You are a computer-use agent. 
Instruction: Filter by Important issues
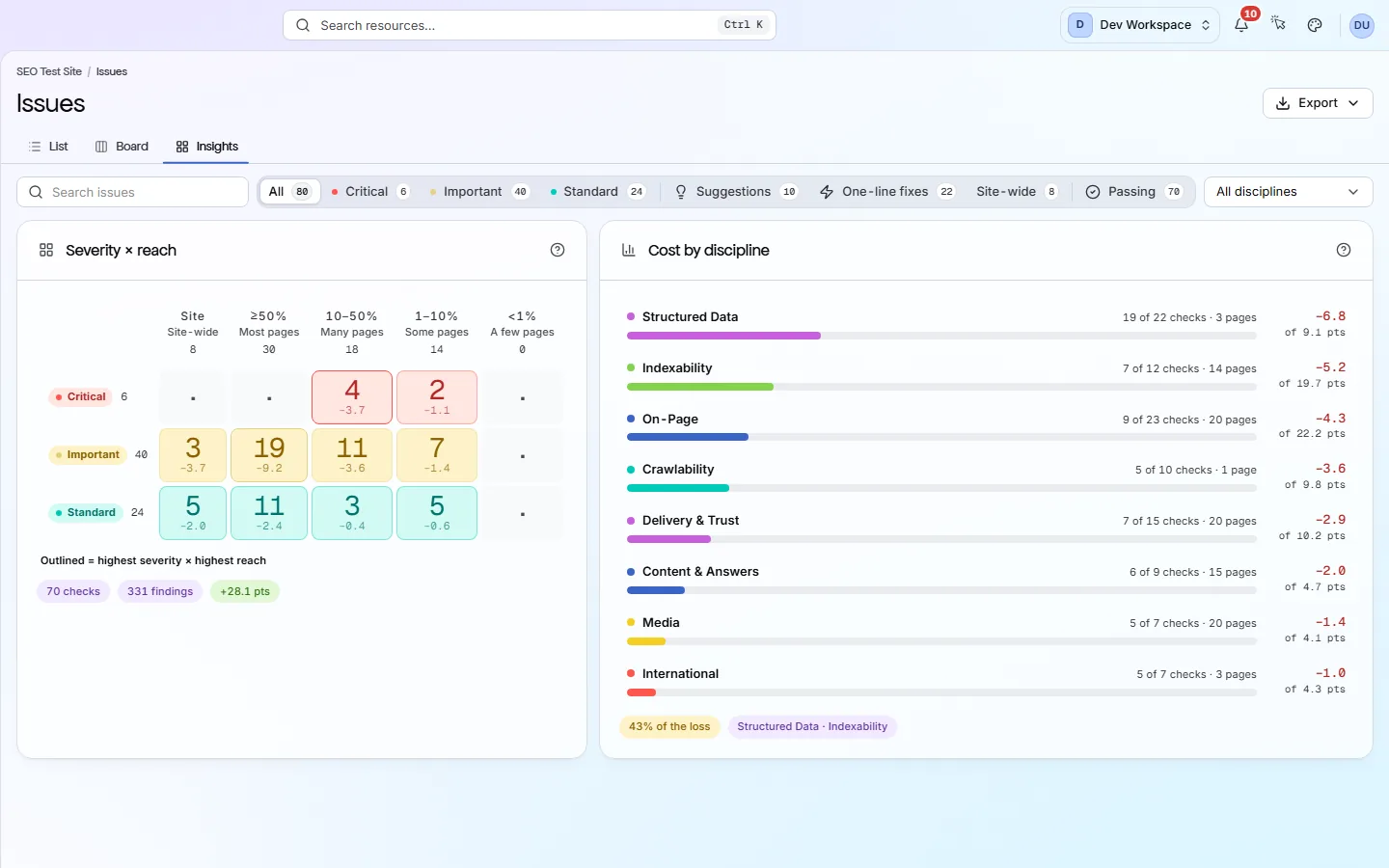click(x=479, y=192)
